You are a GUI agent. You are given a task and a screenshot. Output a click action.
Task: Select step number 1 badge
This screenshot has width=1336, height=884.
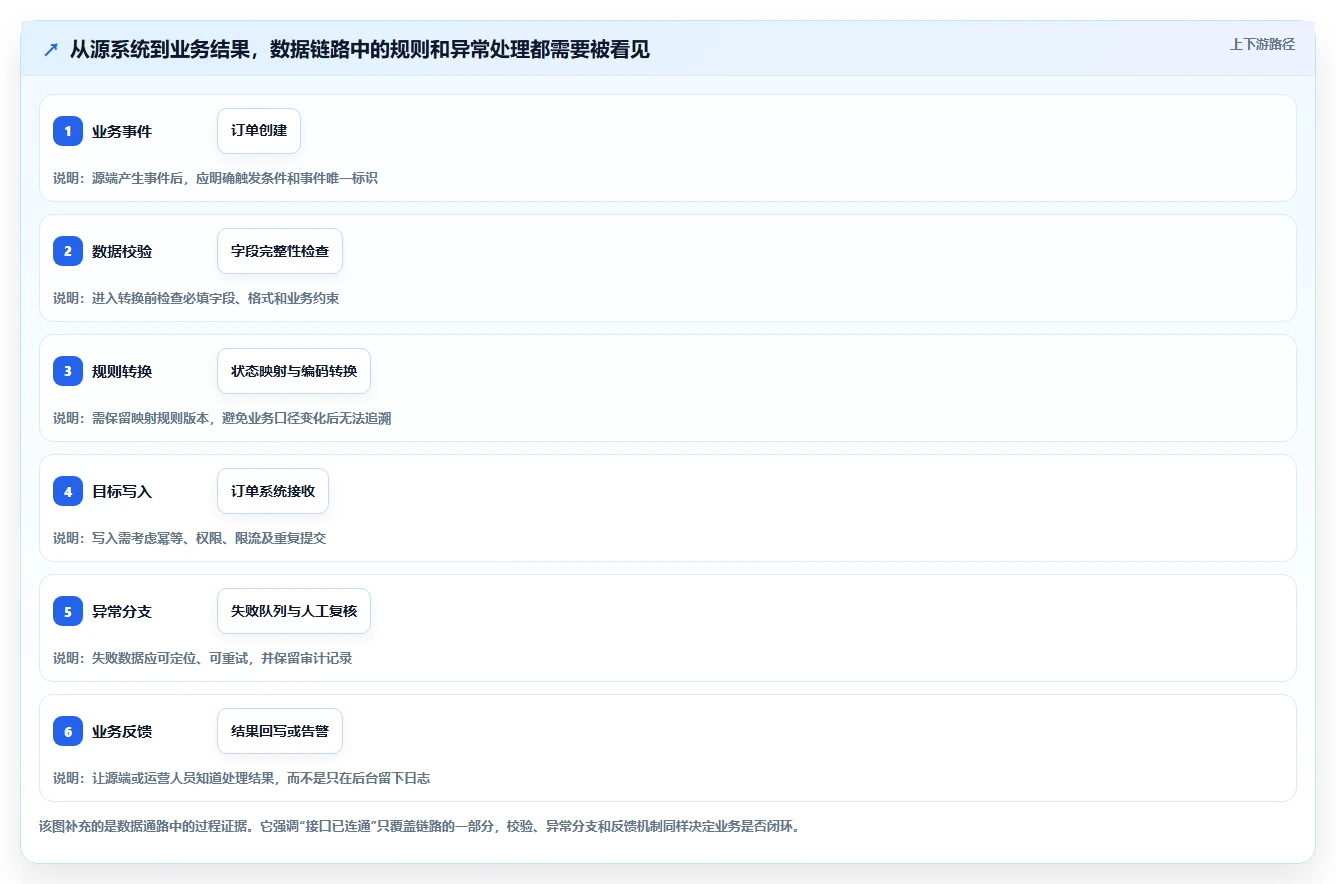coord(68,131)
